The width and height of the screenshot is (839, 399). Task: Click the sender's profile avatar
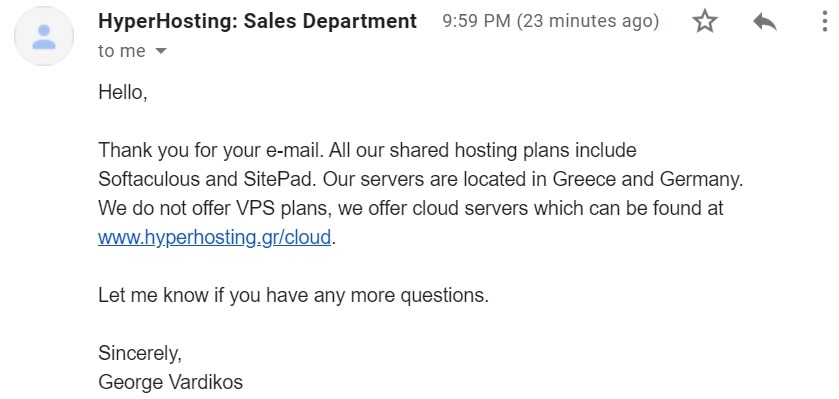click(44, 36)
